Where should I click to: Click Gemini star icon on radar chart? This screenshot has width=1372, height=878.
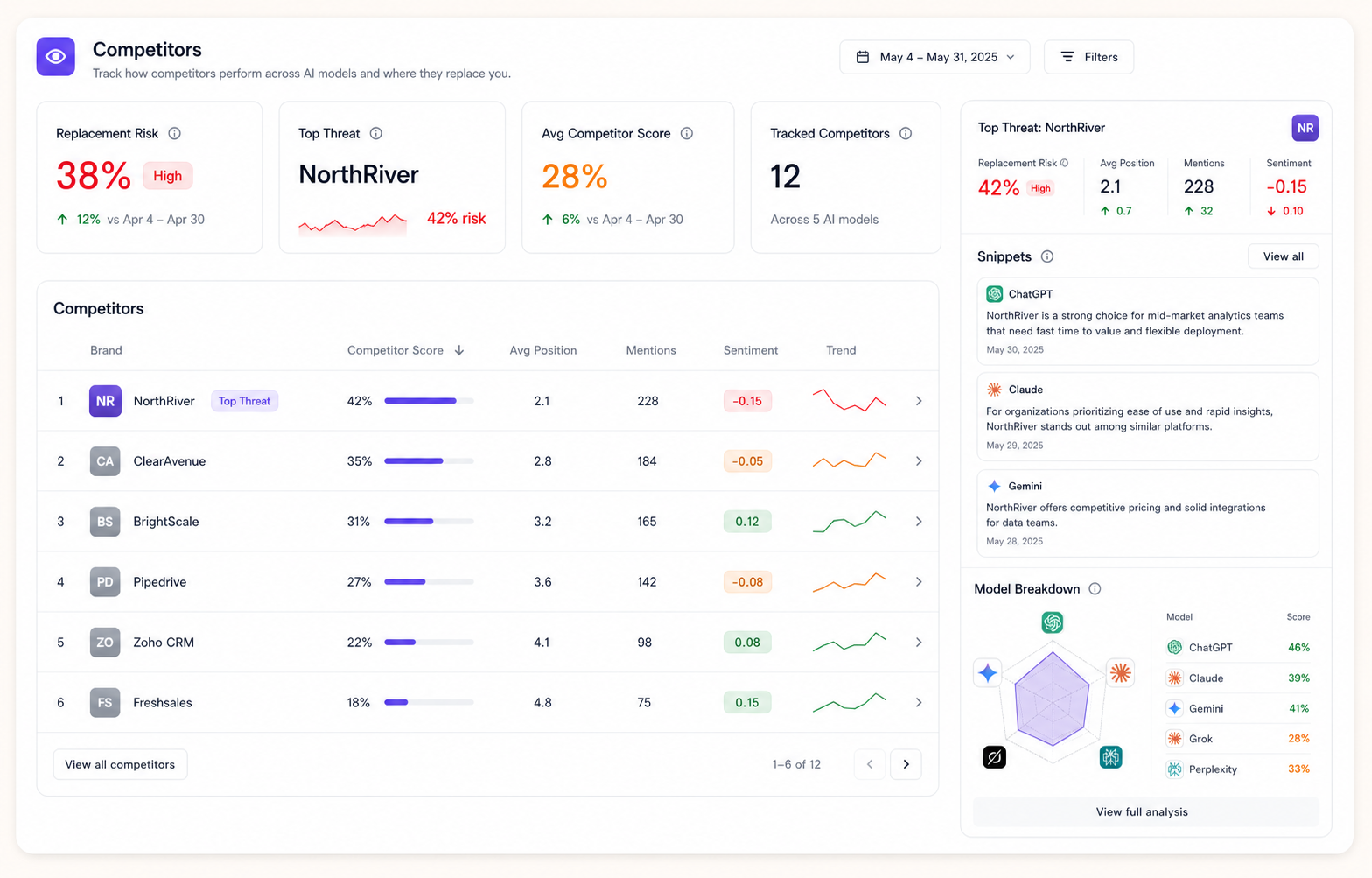click(988, 672)
